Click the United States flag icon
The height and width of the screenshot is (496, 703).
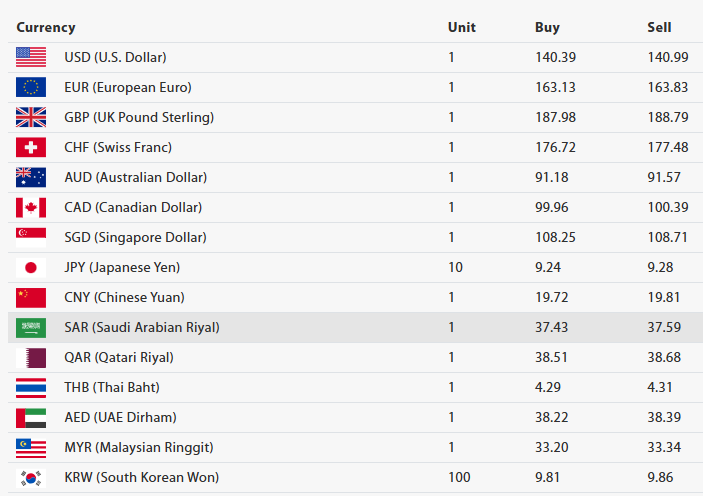pyautogui.click(x=31, y=57)
